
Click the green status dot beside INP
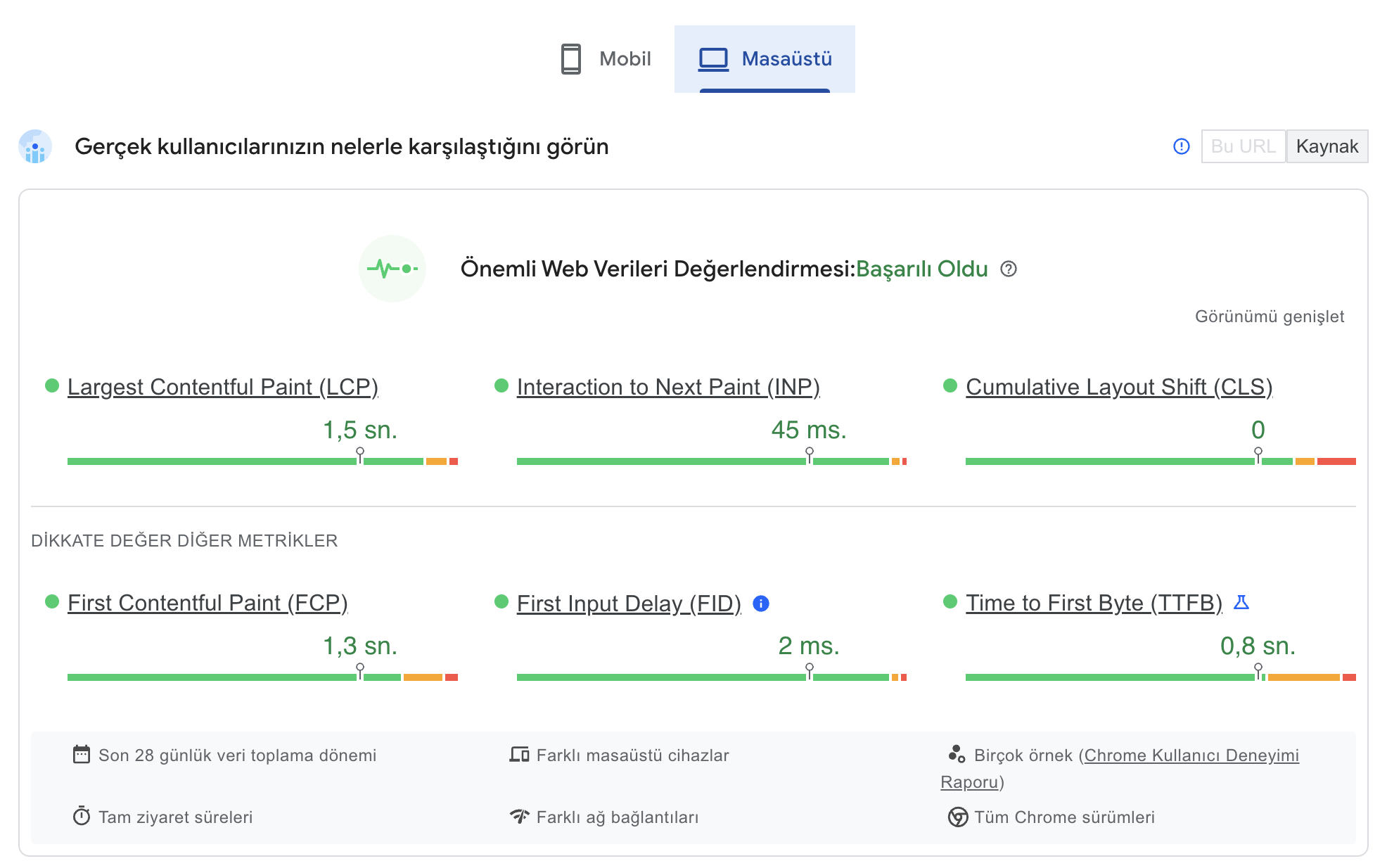click(x=501, y=385)
